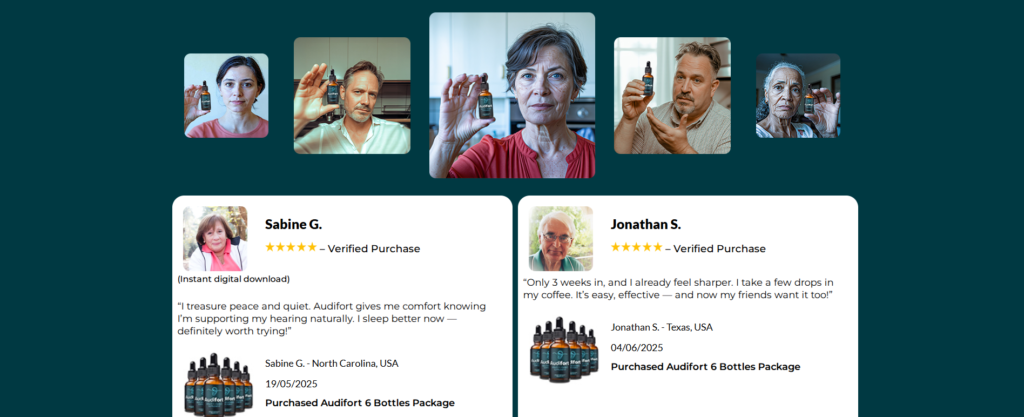
Task: Click Jonathan's five-star rating
Action: pyautogui.click(x=636, y=247)
